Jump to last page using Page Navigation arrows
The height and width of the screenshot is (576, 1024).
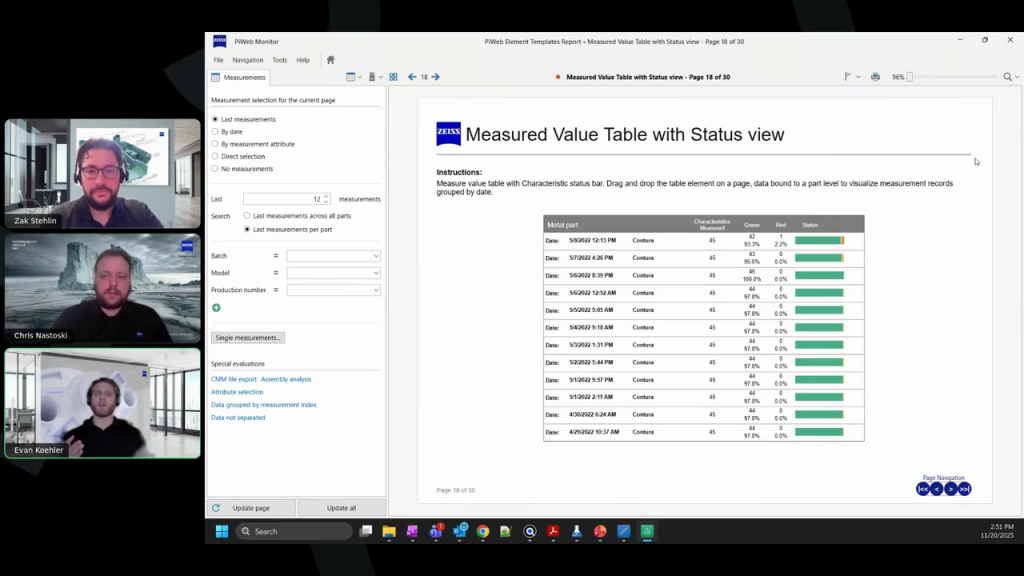[x=963, y=489]
